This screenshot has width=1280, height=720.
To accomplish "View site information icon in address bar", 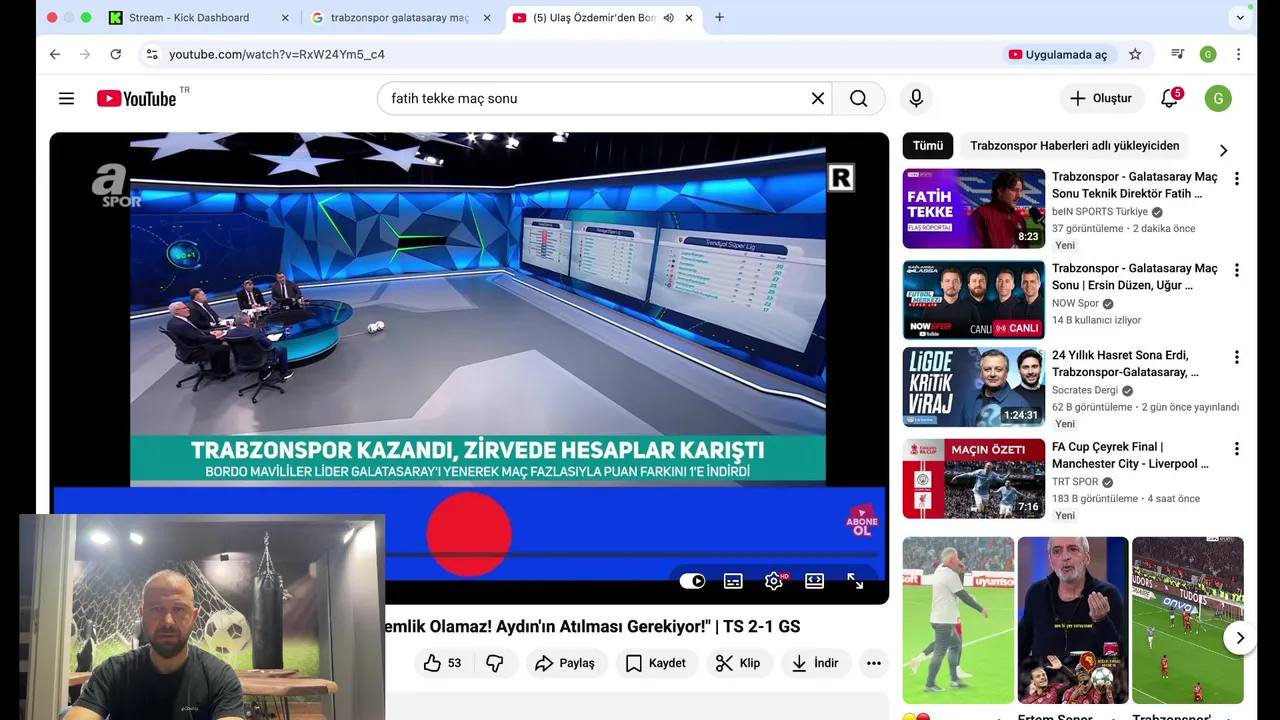I will click(151, 54).
